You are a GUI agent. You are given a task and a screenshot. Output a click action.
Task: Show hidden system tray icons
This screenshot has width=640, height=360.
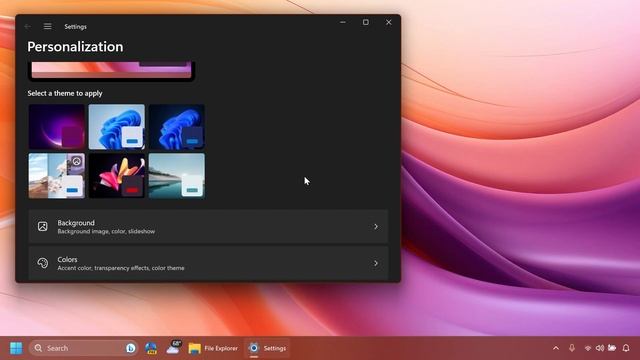556,348
